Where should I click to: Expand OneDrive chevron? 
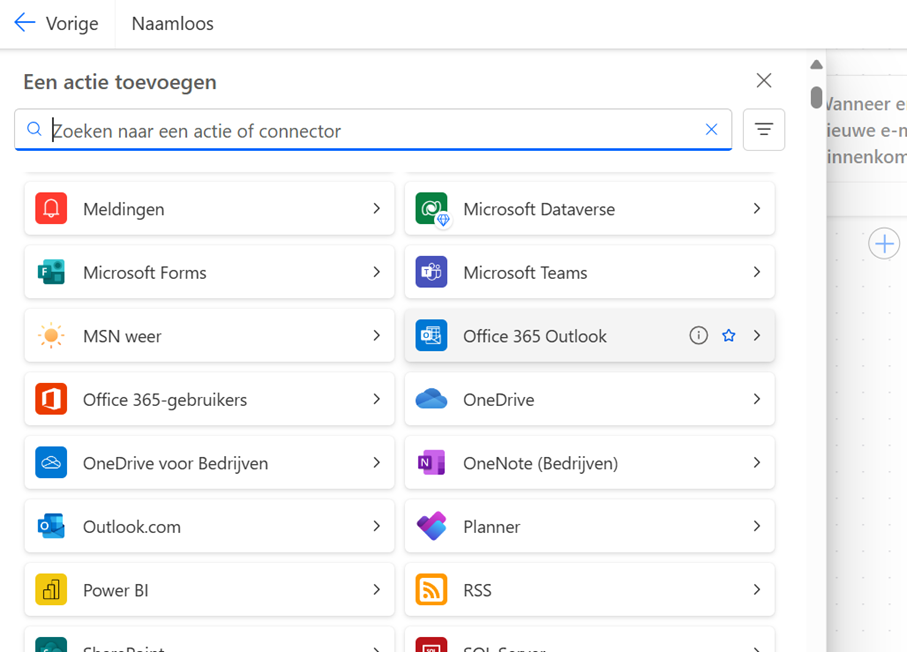click(x=757, y=399)
